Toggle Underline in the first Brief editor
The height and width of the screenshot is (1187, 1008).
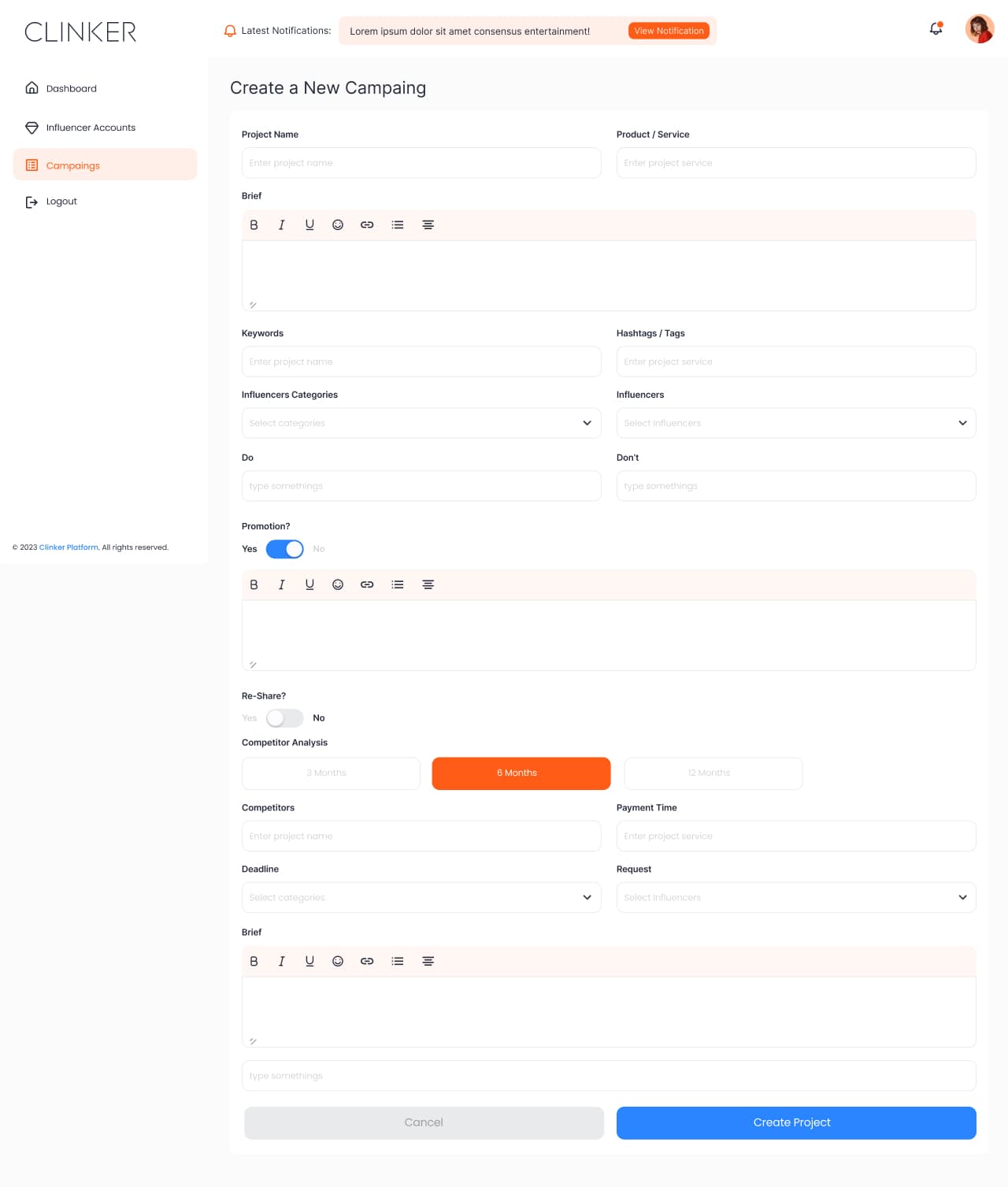click(x=309, y=224)
